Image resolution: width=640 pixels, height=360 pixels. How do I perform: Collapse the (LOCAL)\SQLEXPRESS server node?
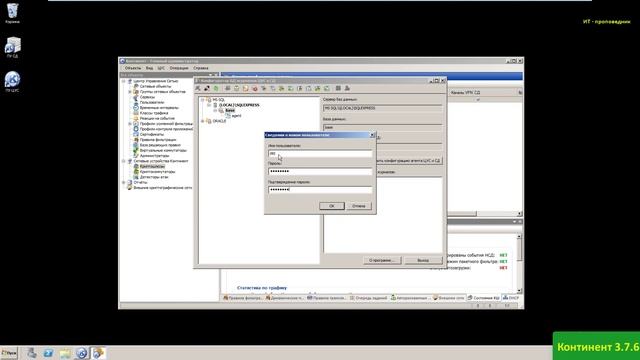point(209,105)
